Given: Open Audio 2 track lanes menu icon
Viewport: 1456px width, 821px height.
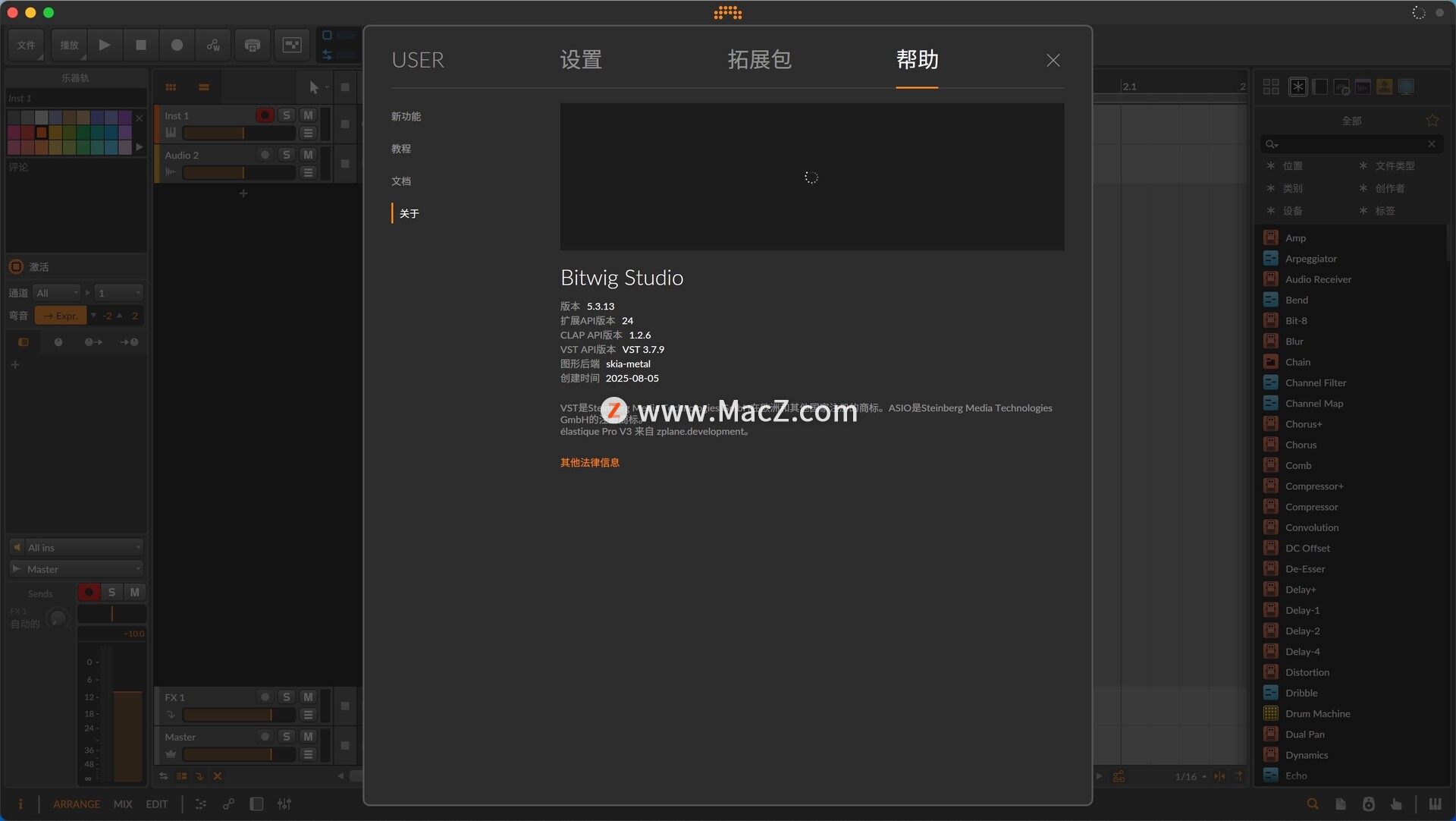Looking at the screenshot, I should click(308, 172).
